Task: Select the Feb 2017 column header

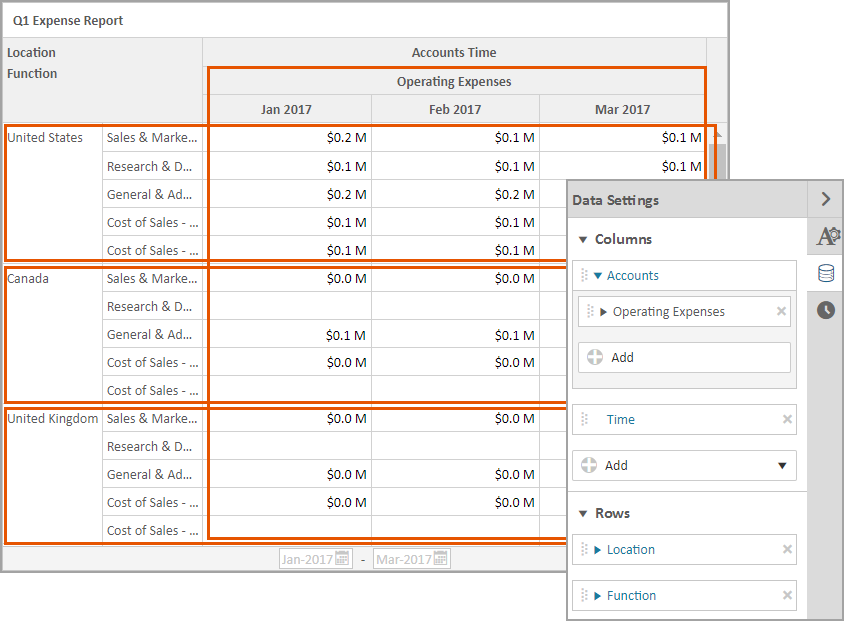Action: 455,109
